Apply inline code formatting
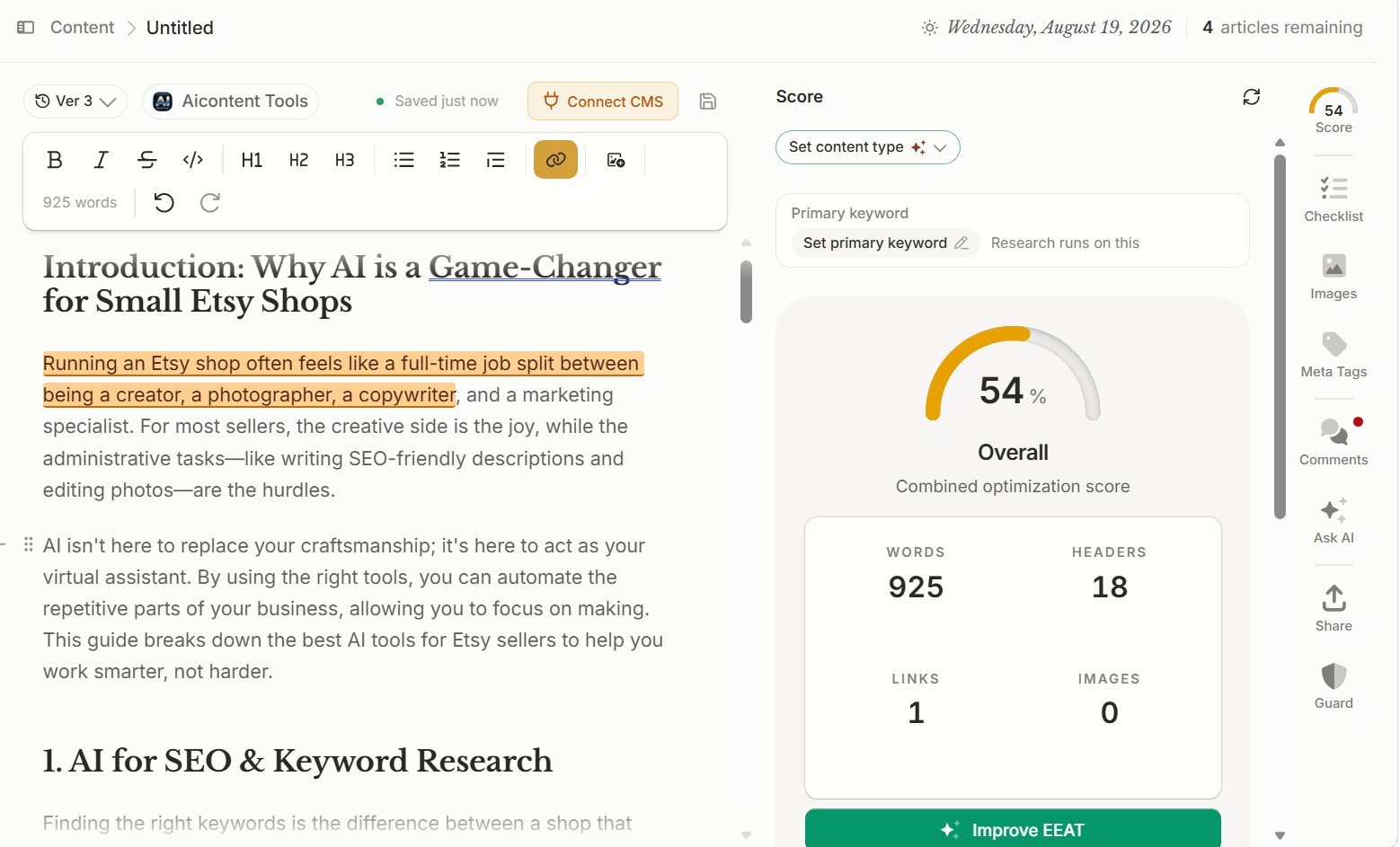 coord(193,160)
